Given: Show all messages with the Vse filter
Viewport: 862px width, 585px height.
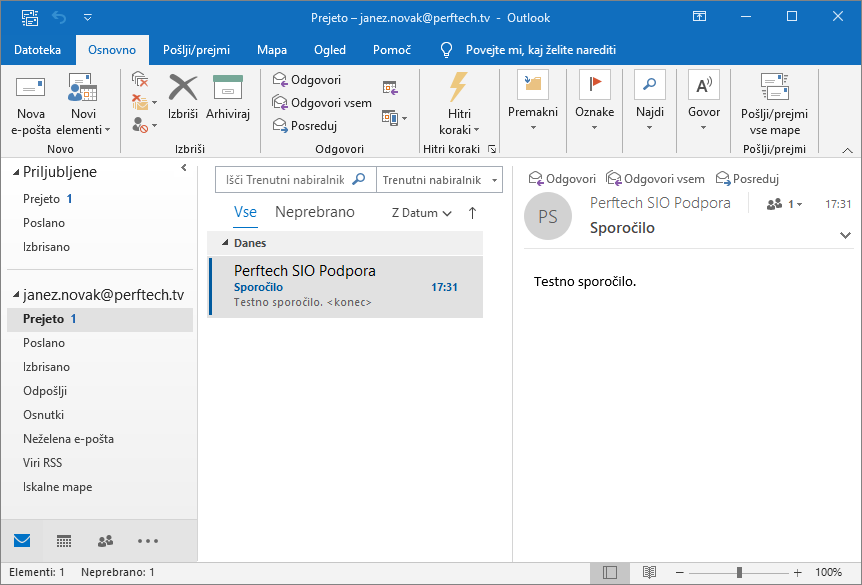Looking at the screenshot, I should coord(245,212).
